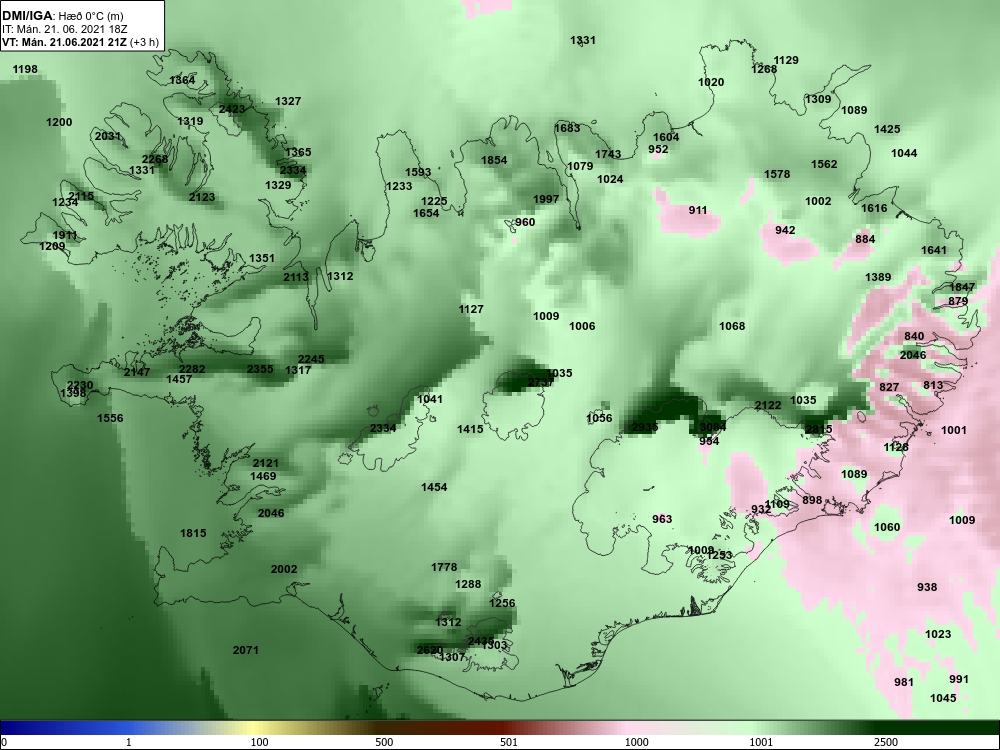Screen dimensions: 1000x750
Task: Click the map value 2147
Action: point(137,372)
